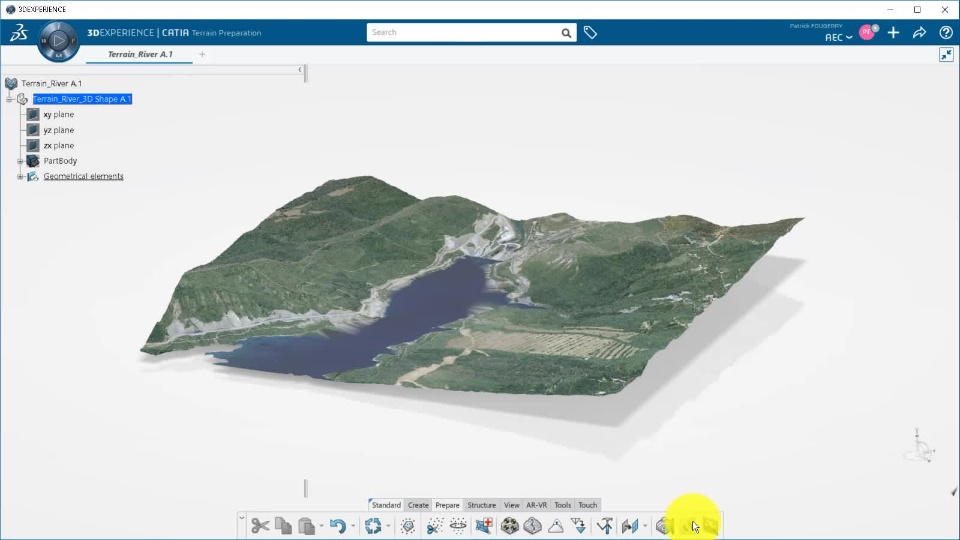Open dropdown arrow beside plane transform icon
Viewport: 960px width, 540px height.
pyautogui.click(x=645, y=526)
